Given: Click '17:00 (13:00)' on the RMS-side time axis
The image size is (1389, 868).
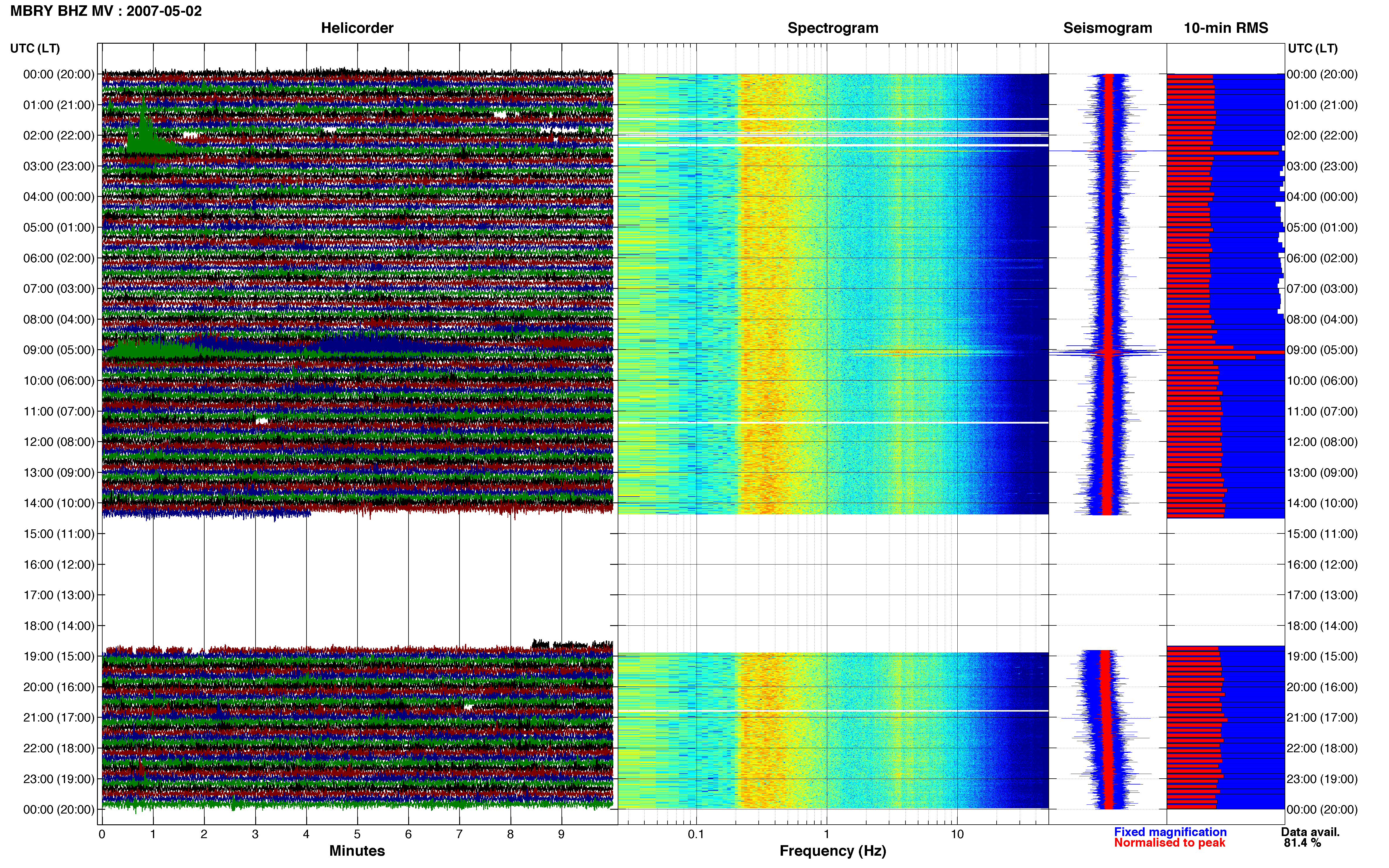Looking at the screenshot, I should (1322, 595).
